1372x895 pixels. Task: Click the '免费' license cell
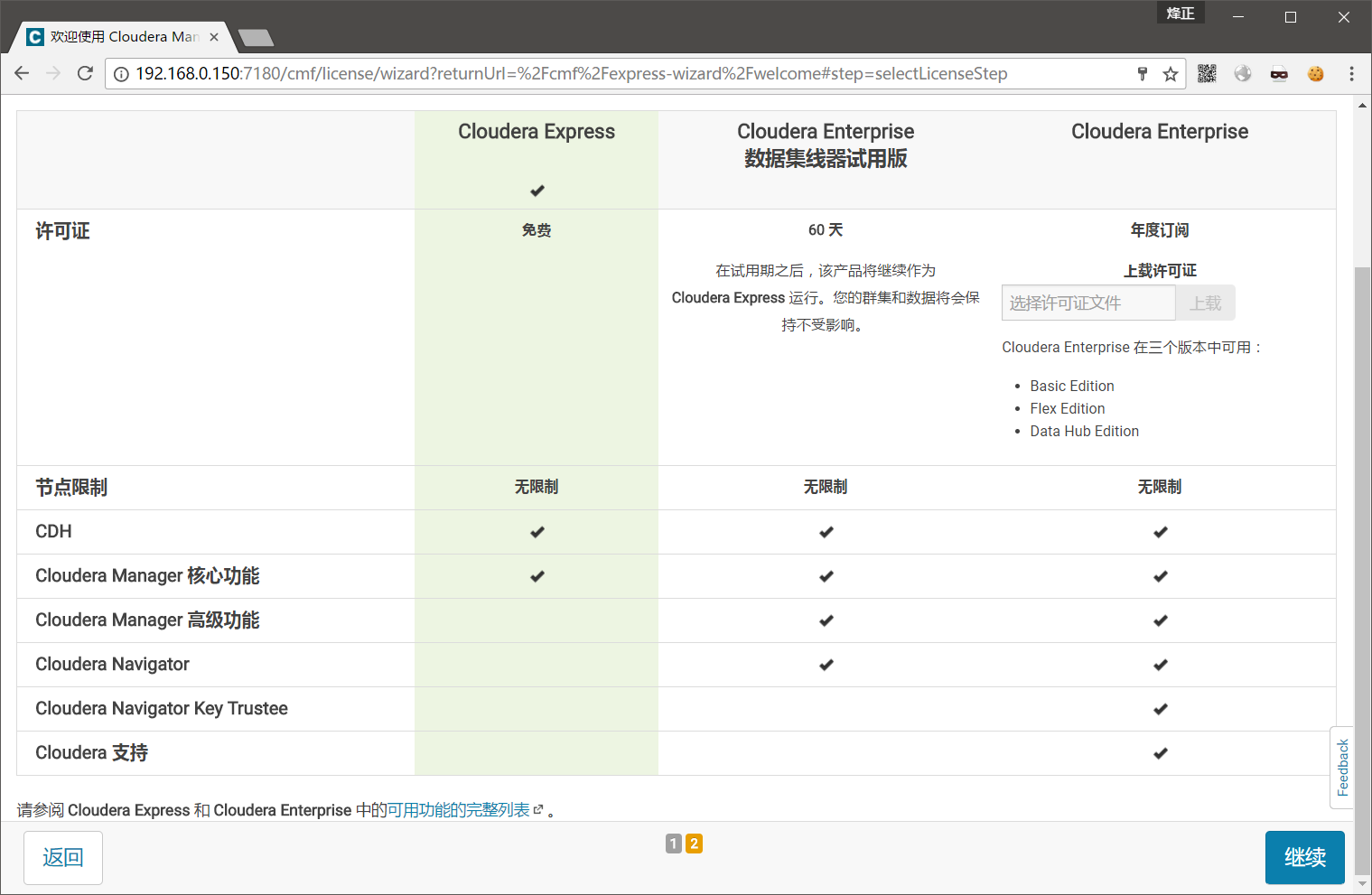(x=537, y=230)
